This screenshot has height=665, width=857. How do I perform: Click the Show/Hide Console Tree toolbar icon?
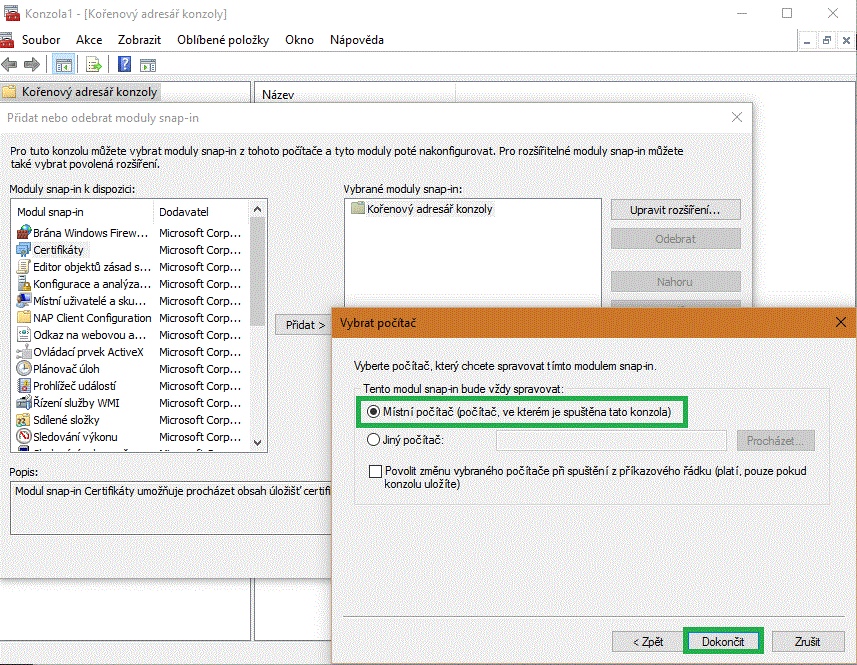pyautogui.click(x=63, y=65)
